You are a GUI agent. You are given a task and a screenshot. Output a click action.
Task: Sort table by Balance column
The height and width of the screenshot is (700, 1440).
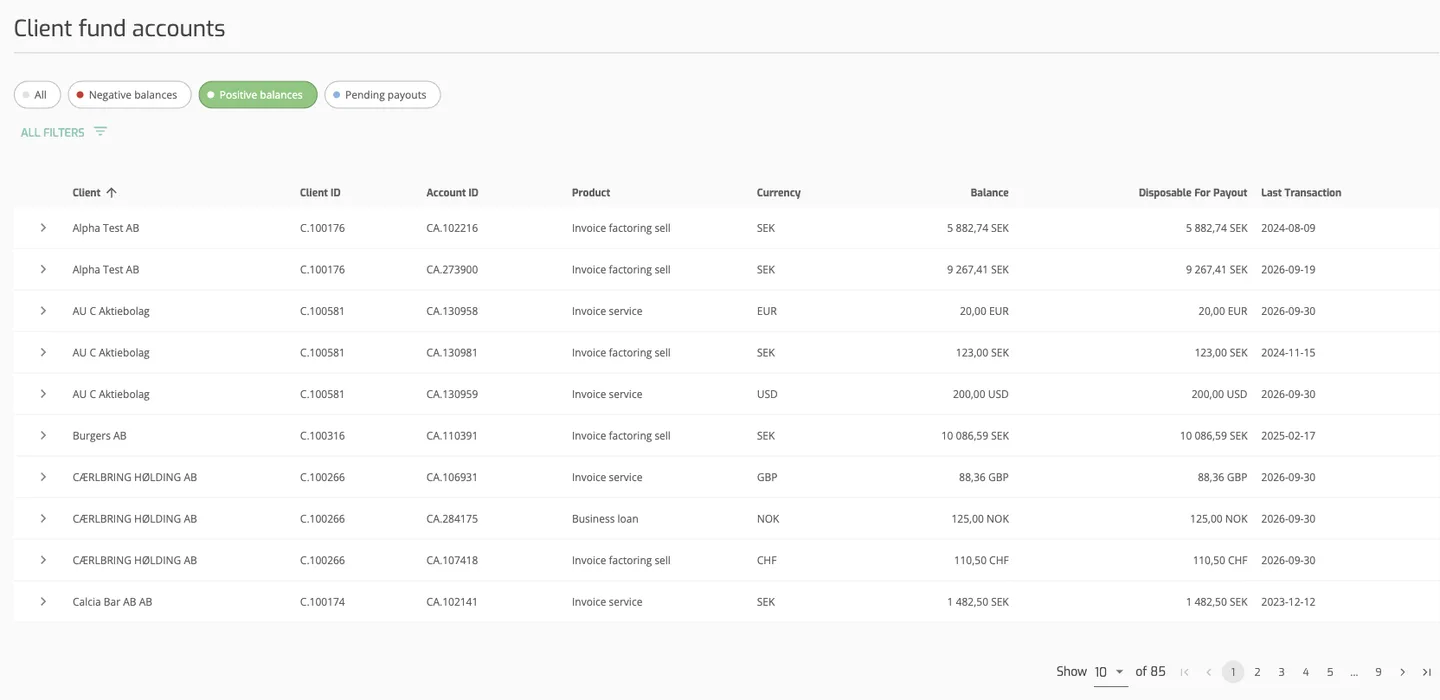click(989, 193)
